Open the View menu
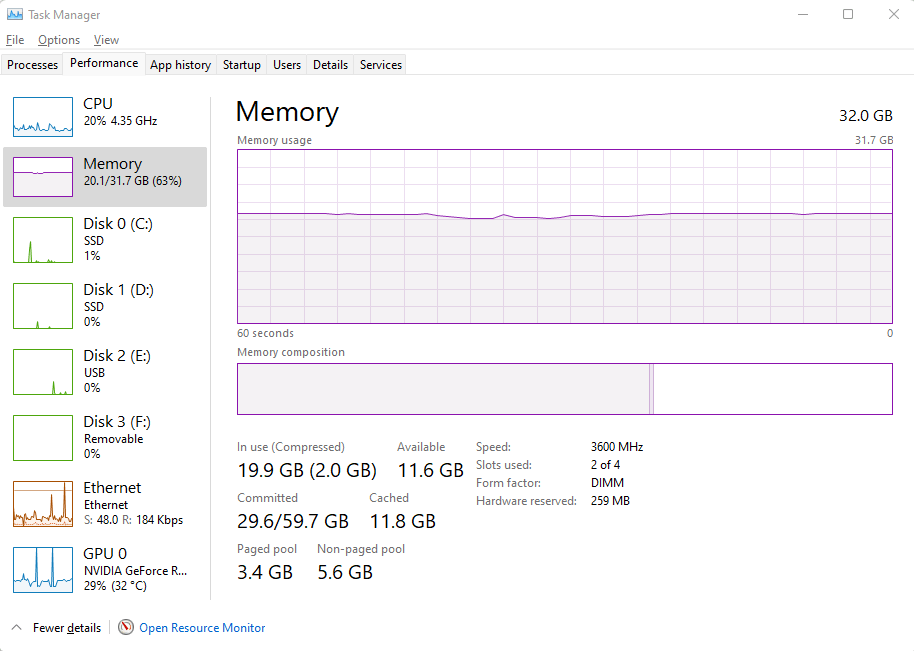This screenshot has width=914, height=651. [106, 40]
